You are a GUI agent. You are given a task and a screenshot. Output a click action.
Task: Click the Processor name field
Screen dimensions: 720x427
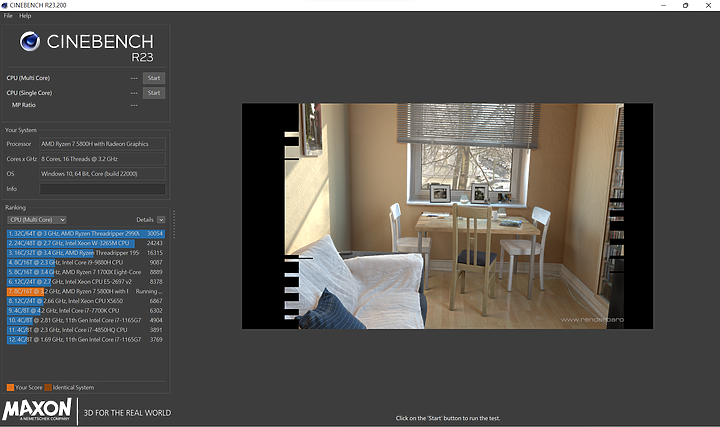click(x=102, y=144)
